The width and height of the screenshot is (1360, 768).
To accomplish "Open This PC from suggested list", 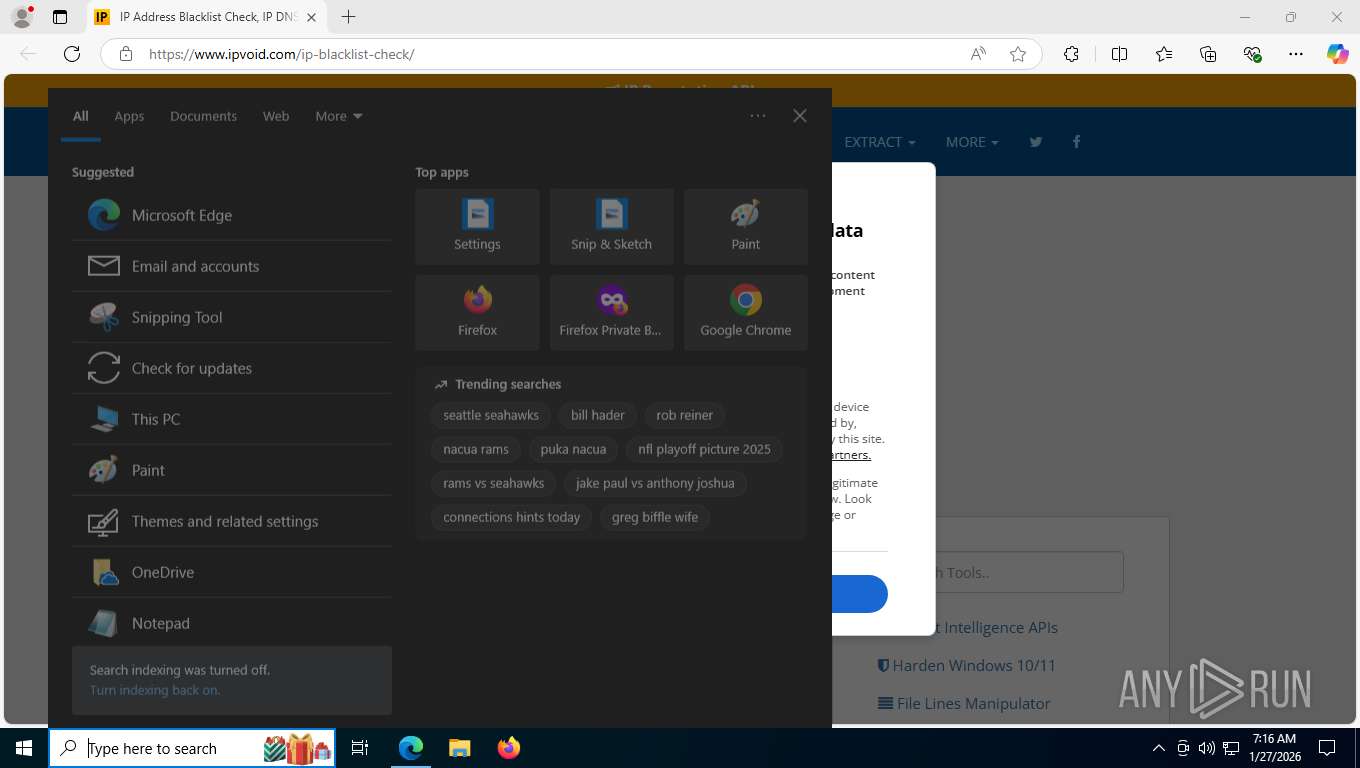I will [x=232, y=419].
